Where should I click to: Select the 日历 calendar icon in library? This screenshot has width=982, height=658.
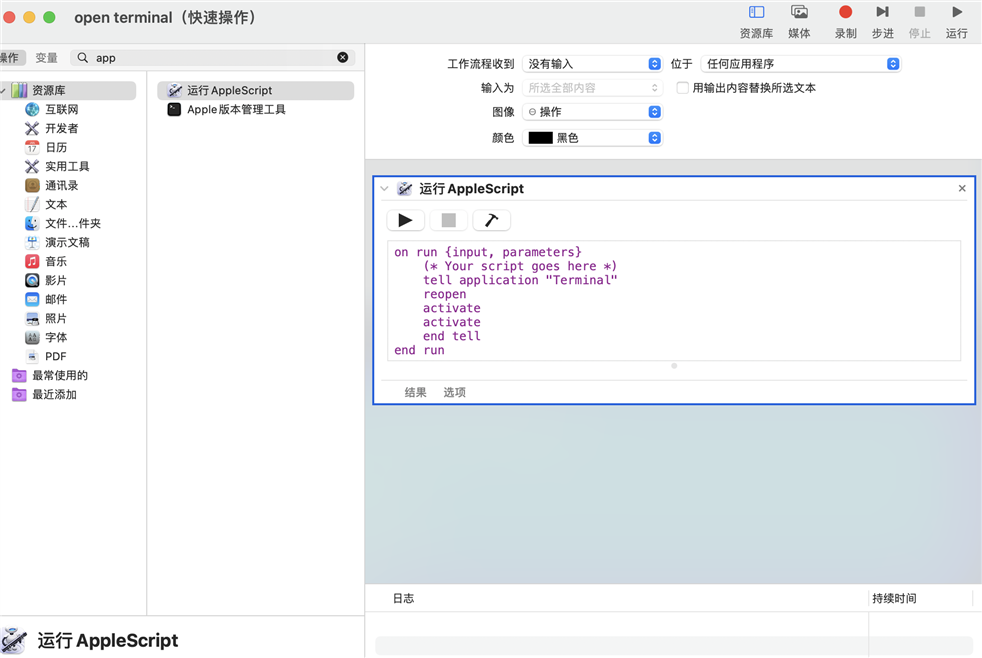pyautogui.click(x=32, y=147)
